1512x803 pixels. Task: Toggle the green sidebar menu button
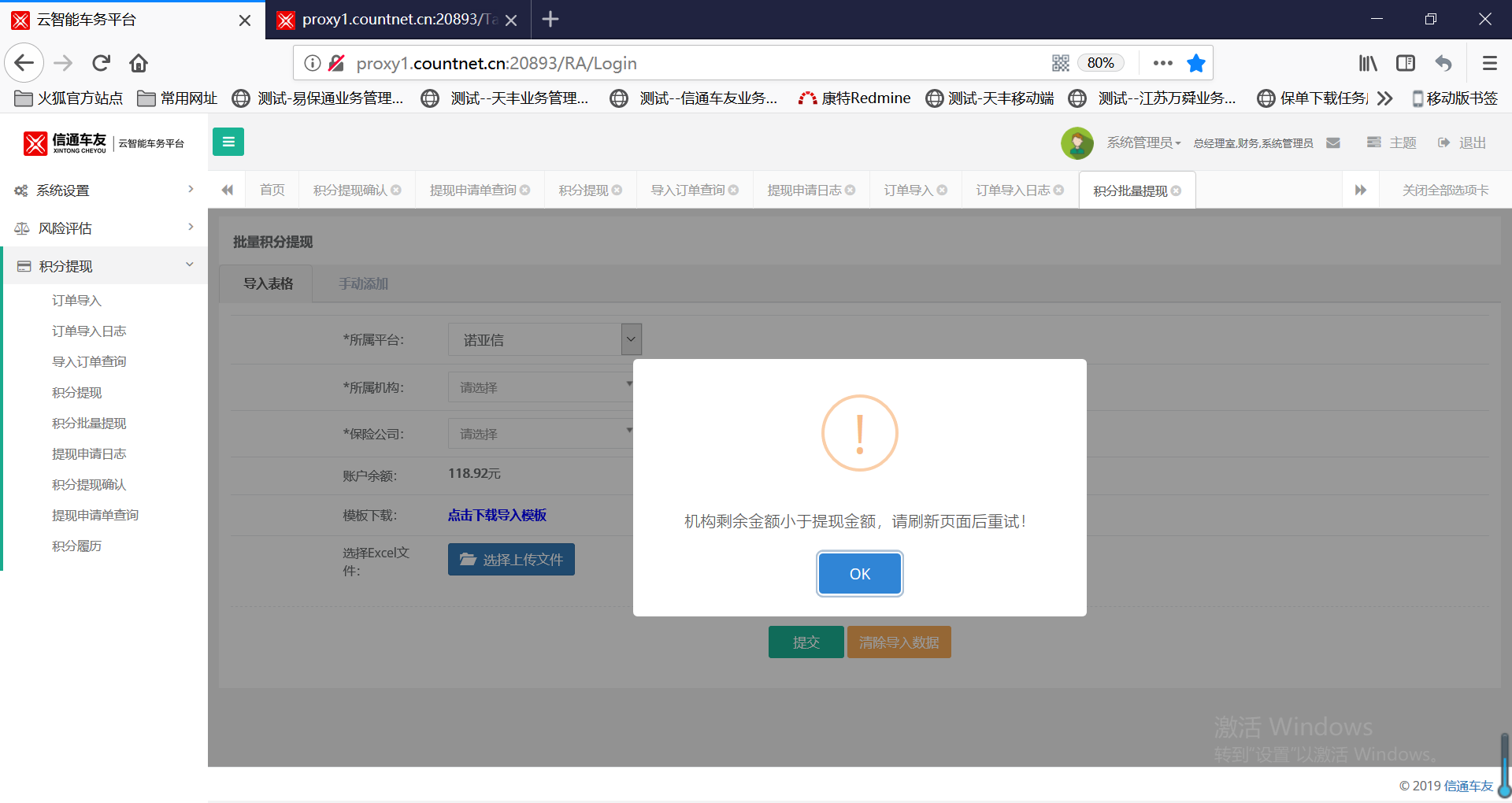pos(228,142)
